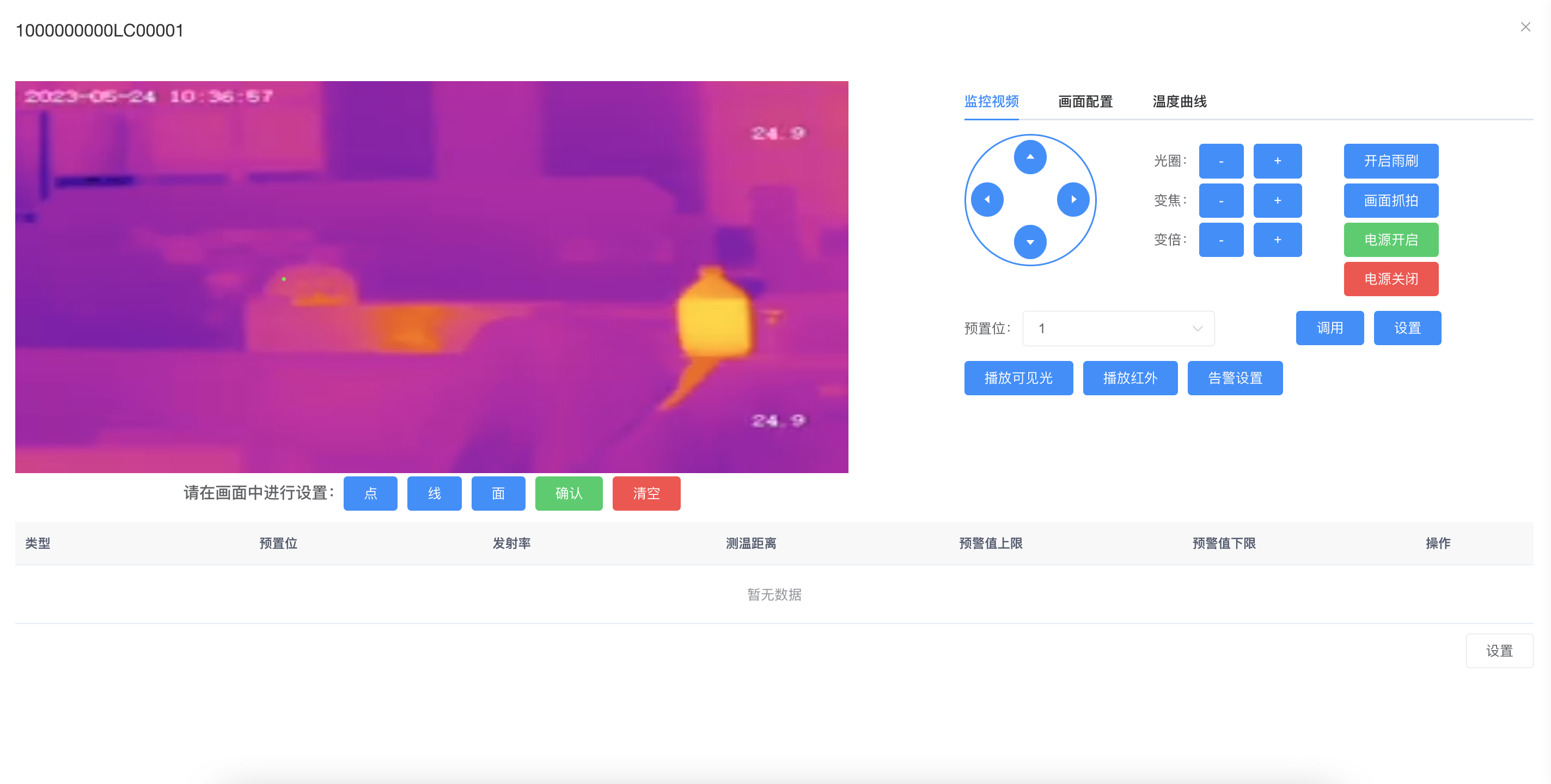Open the 画面配置 tab
Viewport: 1551px width, 784px height.
point(1085,101)
